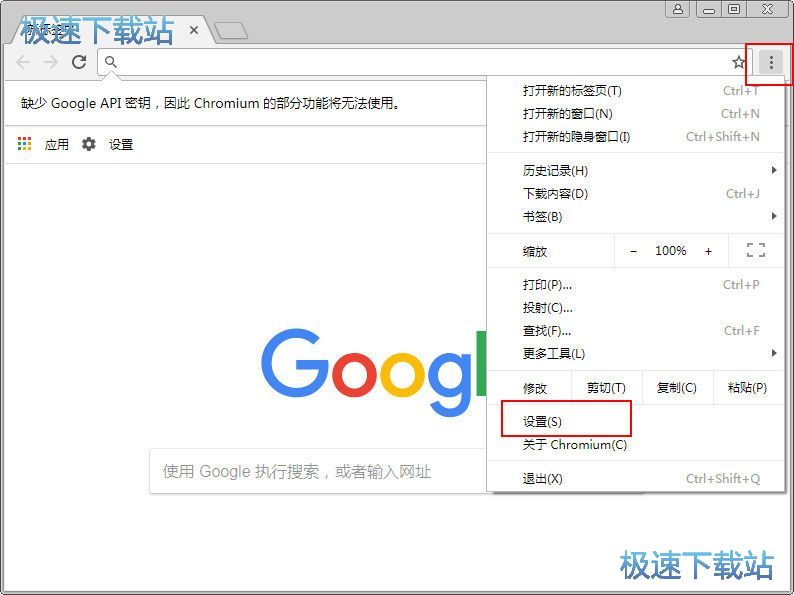Click the back navigation arrow
The image size is (794, 595).
pos(23,62)
